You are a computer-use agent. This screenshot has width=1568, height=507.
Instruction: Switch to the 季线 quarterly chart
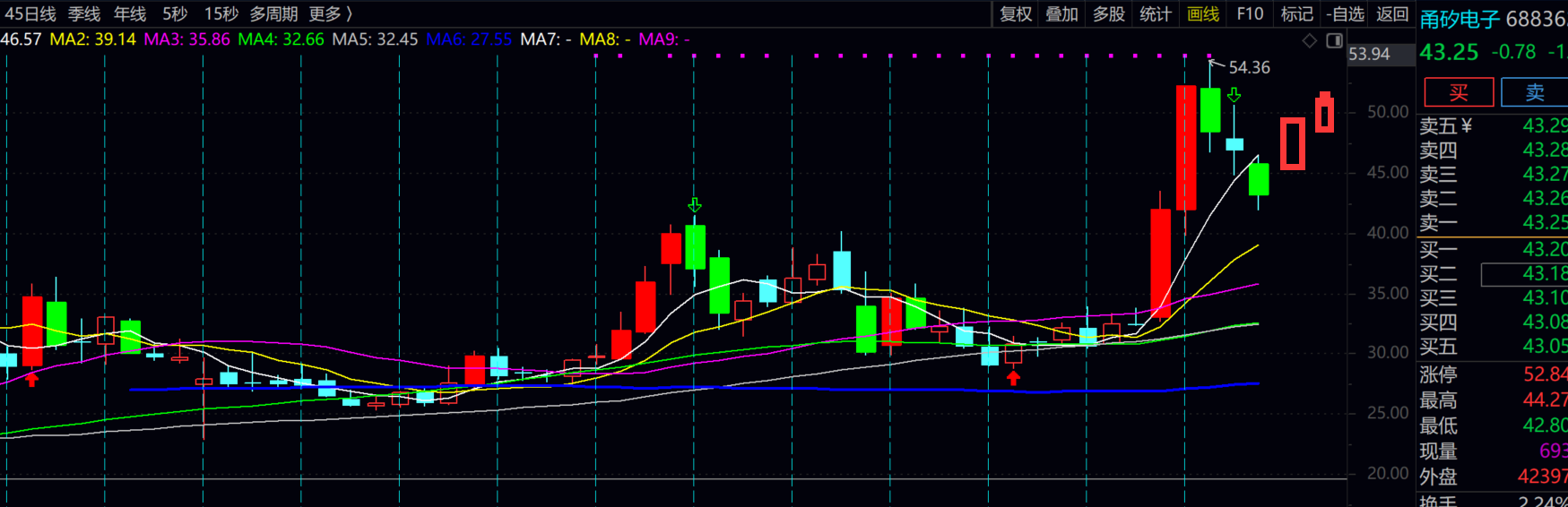(x=84, y=14)
